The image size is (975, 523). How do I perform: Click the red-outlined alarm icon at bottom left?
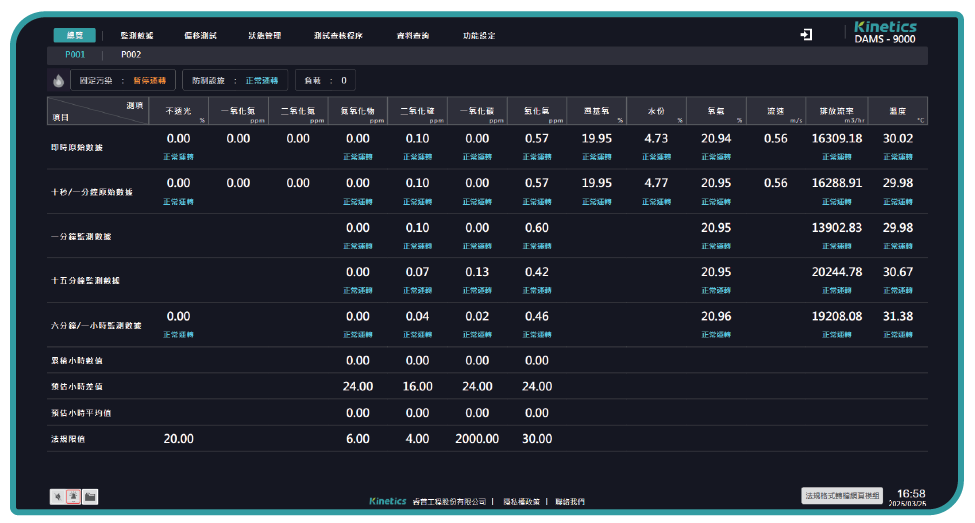[x=74, y=496]
